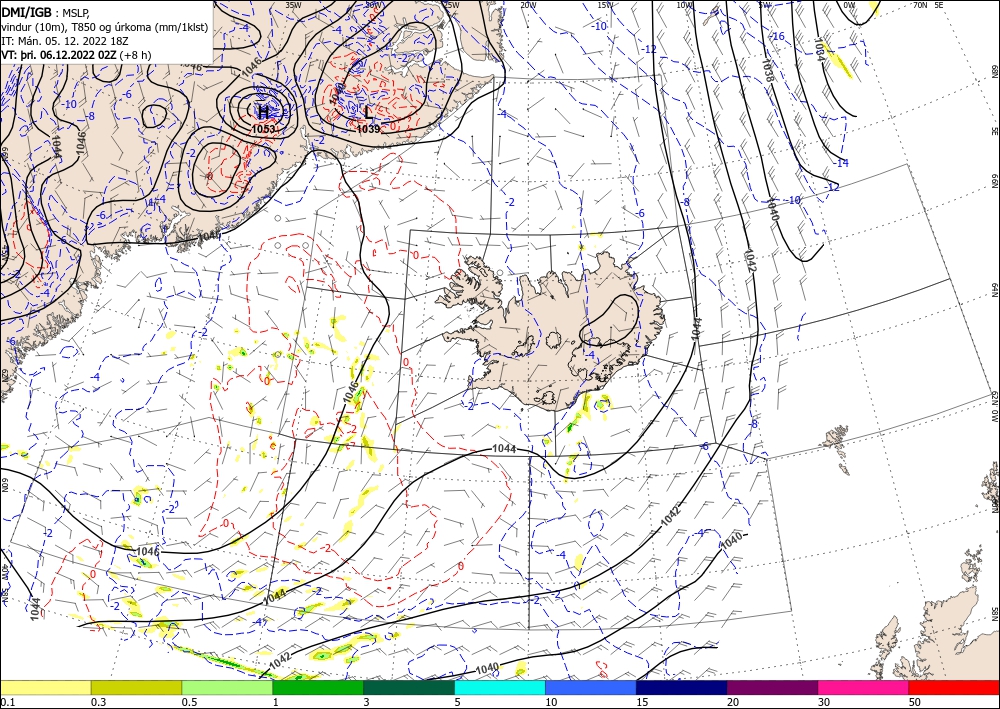Click the '15W' longitude label

(x=606, y=5)
